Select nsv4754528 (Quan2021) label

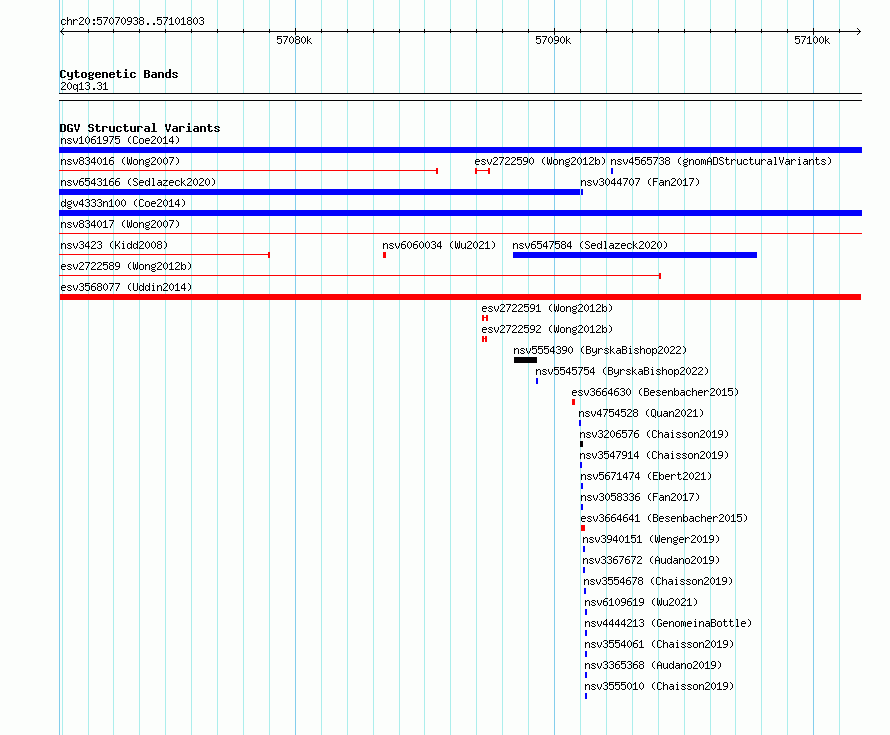[x=641, y=413]
